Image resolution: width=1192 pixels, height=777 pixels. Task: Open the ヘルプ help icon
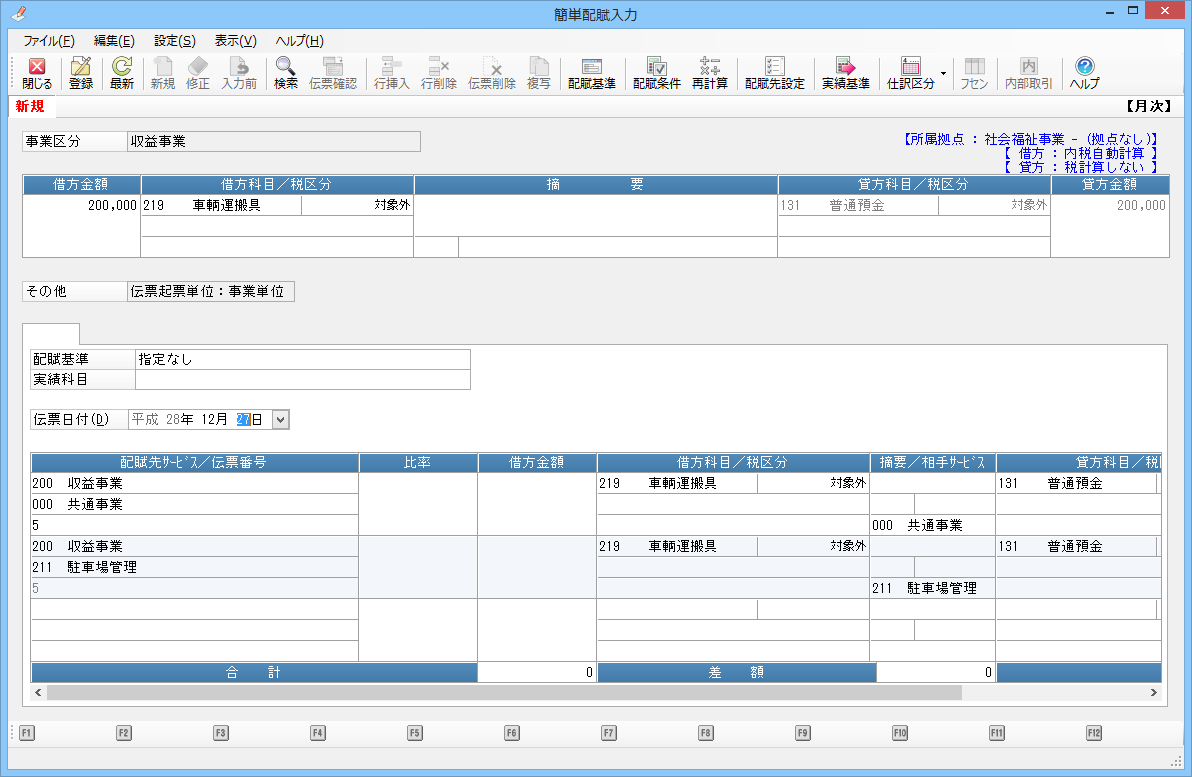tap(1084, 73)
